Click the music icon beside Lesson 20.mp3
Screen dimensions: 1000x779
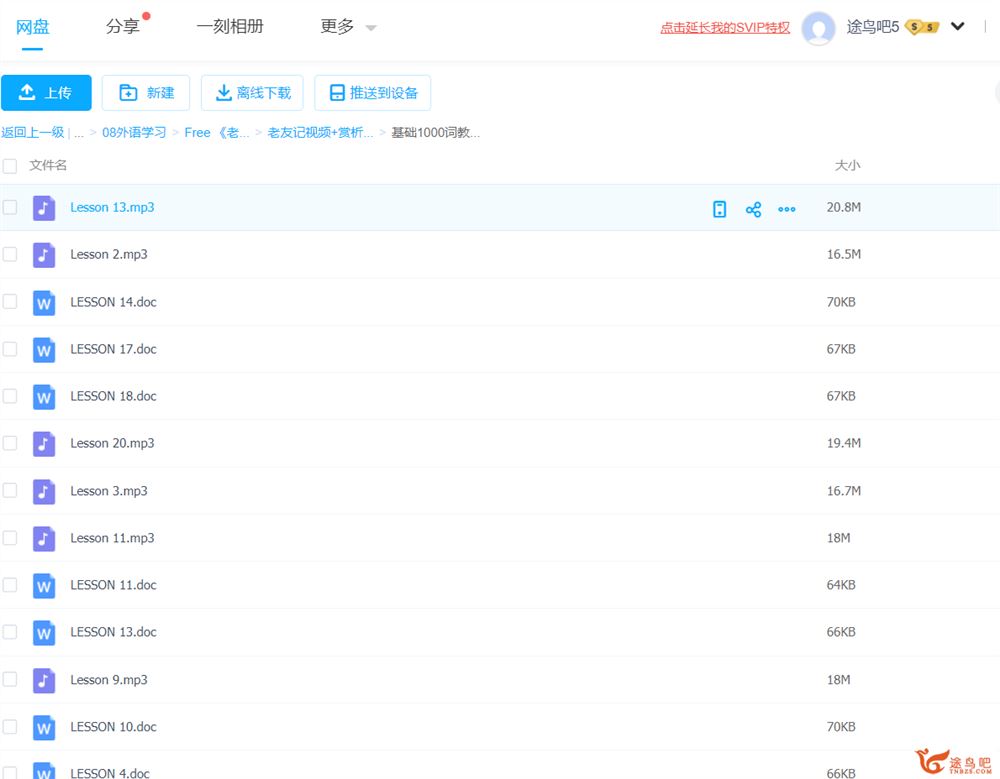click(44, 443)
